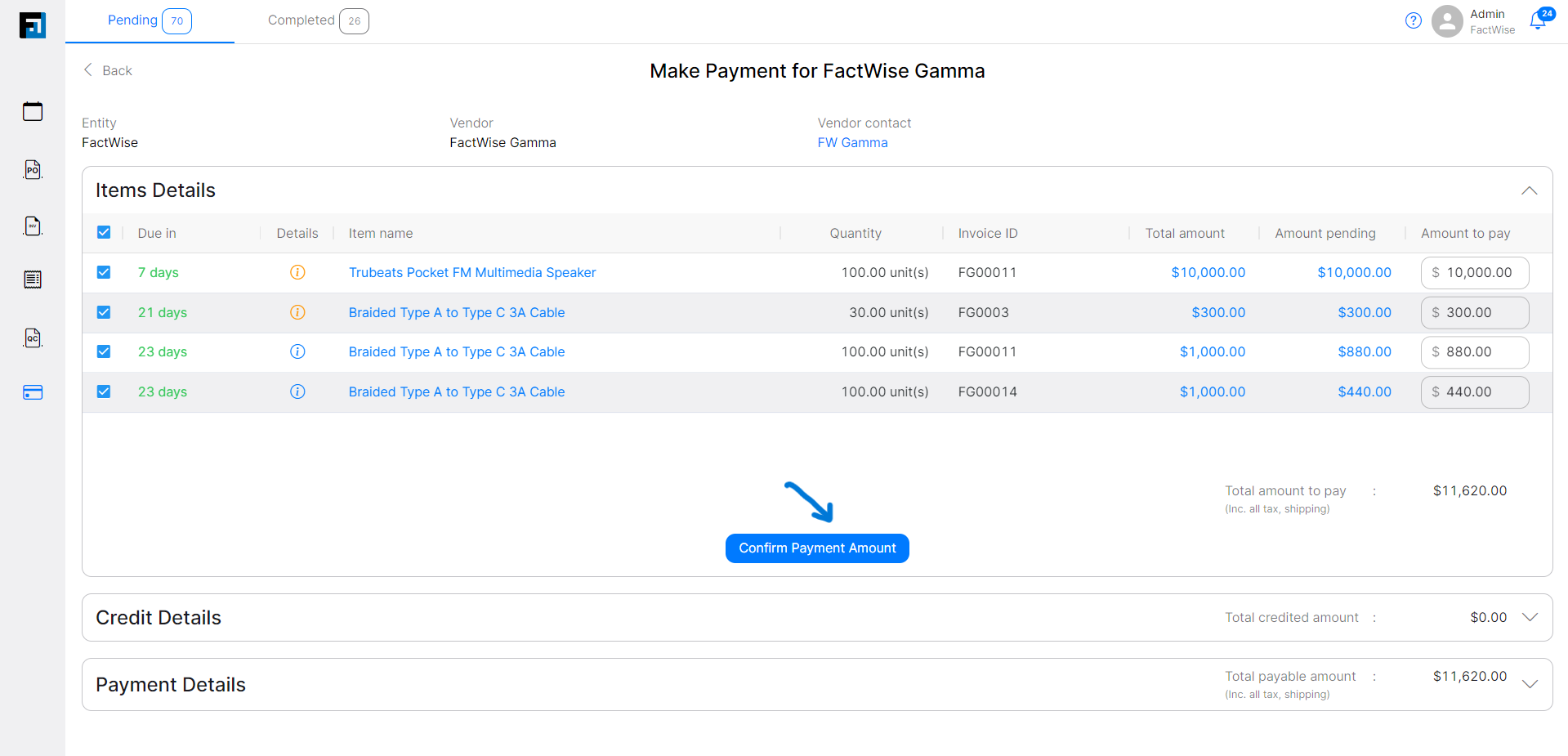
Task: Click the 30.00 unit(s) quantity cell
Action: tap(889, 312)
